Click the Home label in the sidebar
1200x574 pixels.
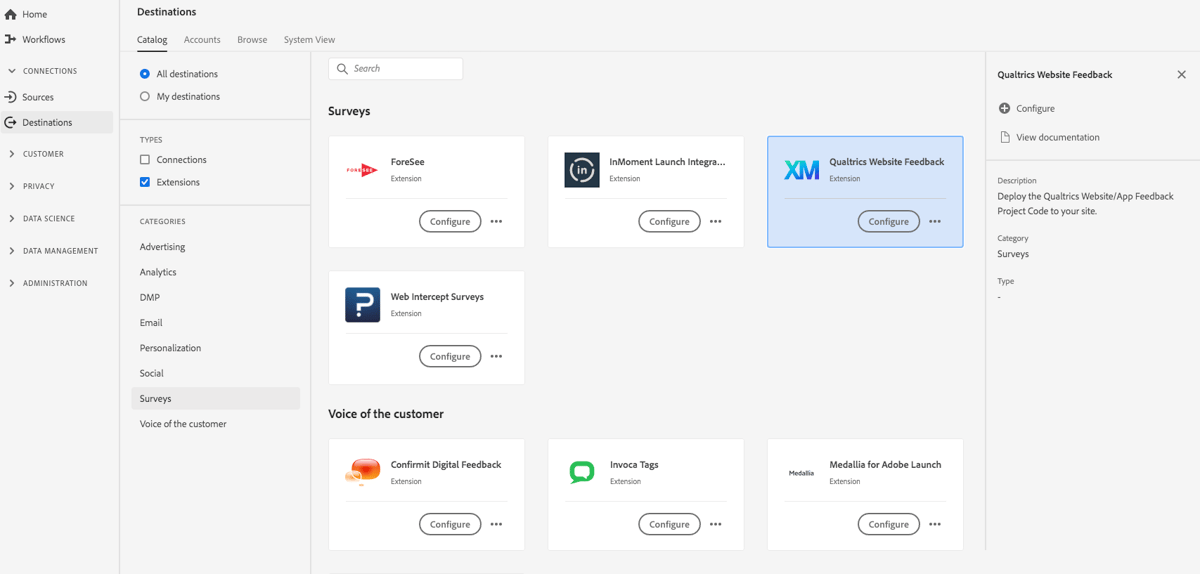point(35,14)
